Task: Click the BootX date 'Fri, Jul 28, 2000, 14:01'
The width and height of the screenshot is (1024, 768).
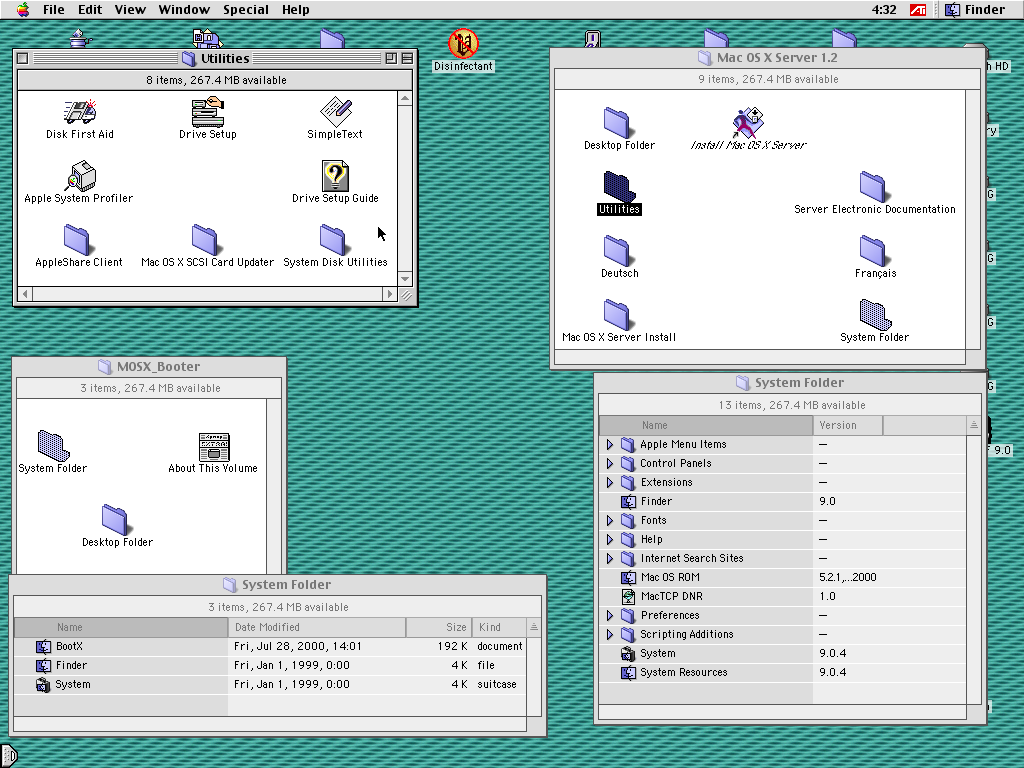Action: (x=298, y=647)
